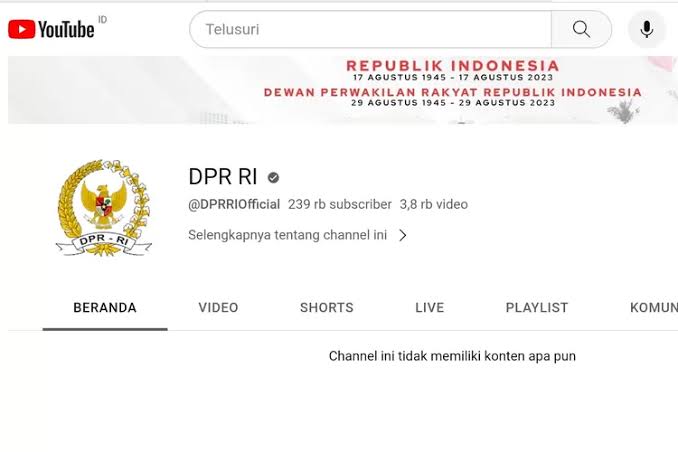
Task: Focus the Telusuri search field
Action: (x=370, y=29)
